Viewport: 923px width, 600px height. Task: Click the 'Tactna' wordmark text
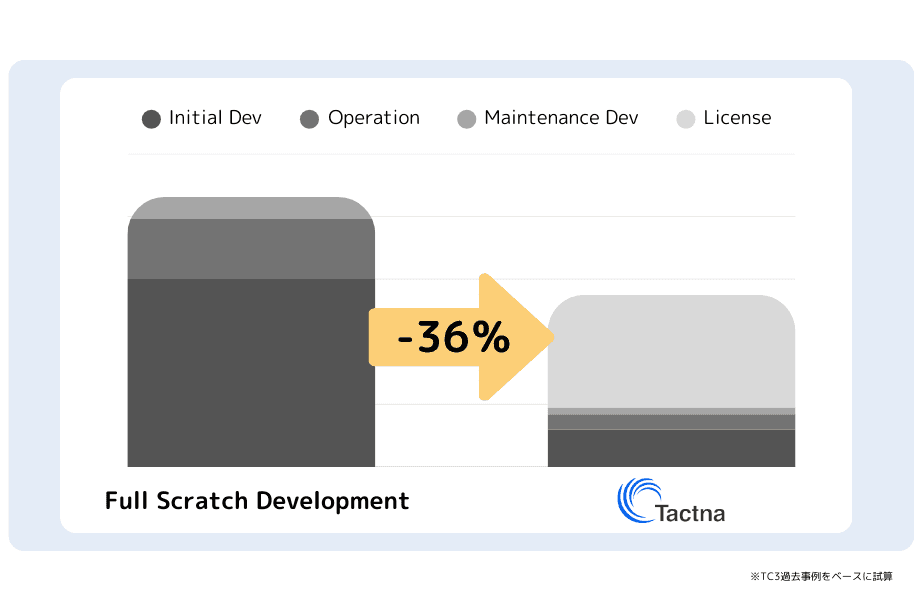pyautogui.click(x=690, y=513)
